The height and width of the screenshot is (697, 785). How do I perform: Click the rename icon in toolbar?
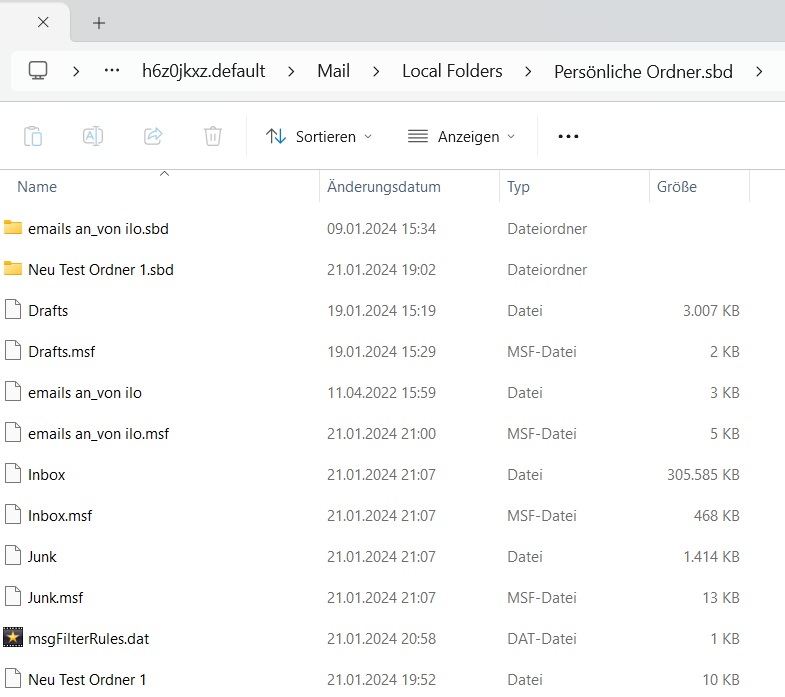(93, 136)
